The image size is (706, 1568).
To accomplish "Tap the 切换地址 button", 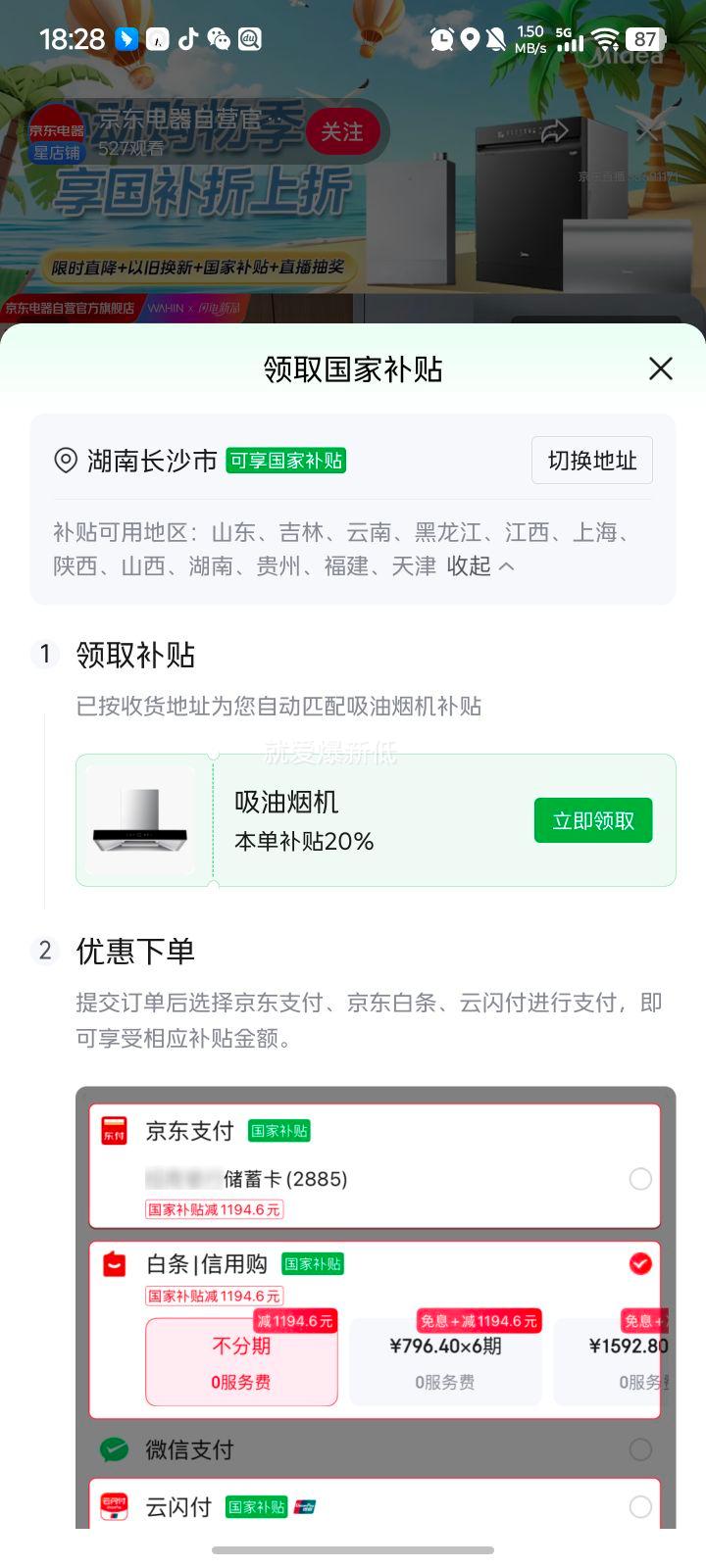I will [x=592, y=461].
